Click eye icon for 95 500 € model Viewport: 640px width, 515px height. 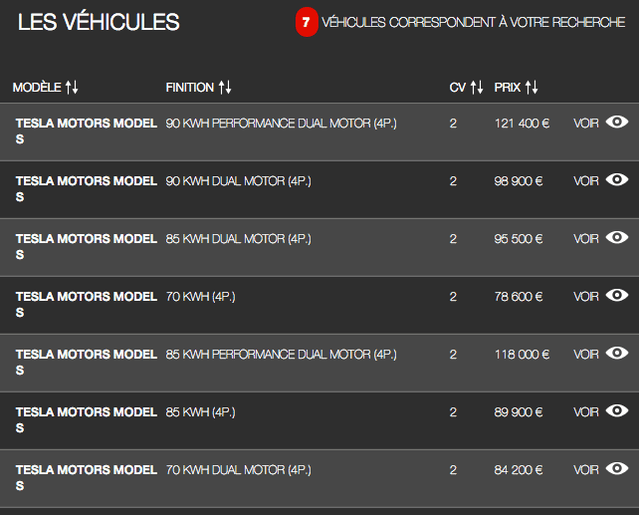point(617,238)
